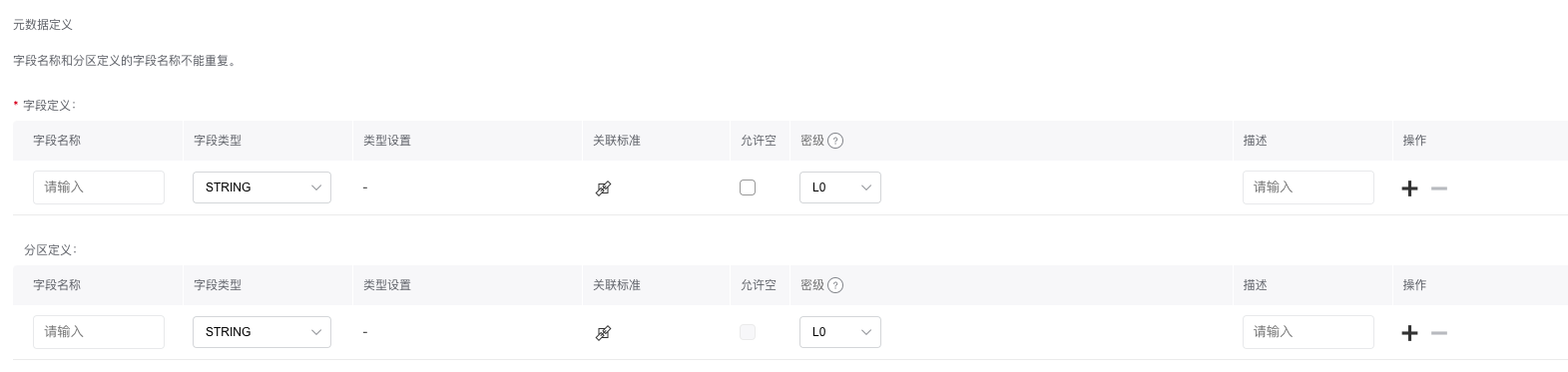Open STRING 字段类型 dropdown in 分区定义
The width and height of the screenshot is (1568, 372).
[261, 332]
